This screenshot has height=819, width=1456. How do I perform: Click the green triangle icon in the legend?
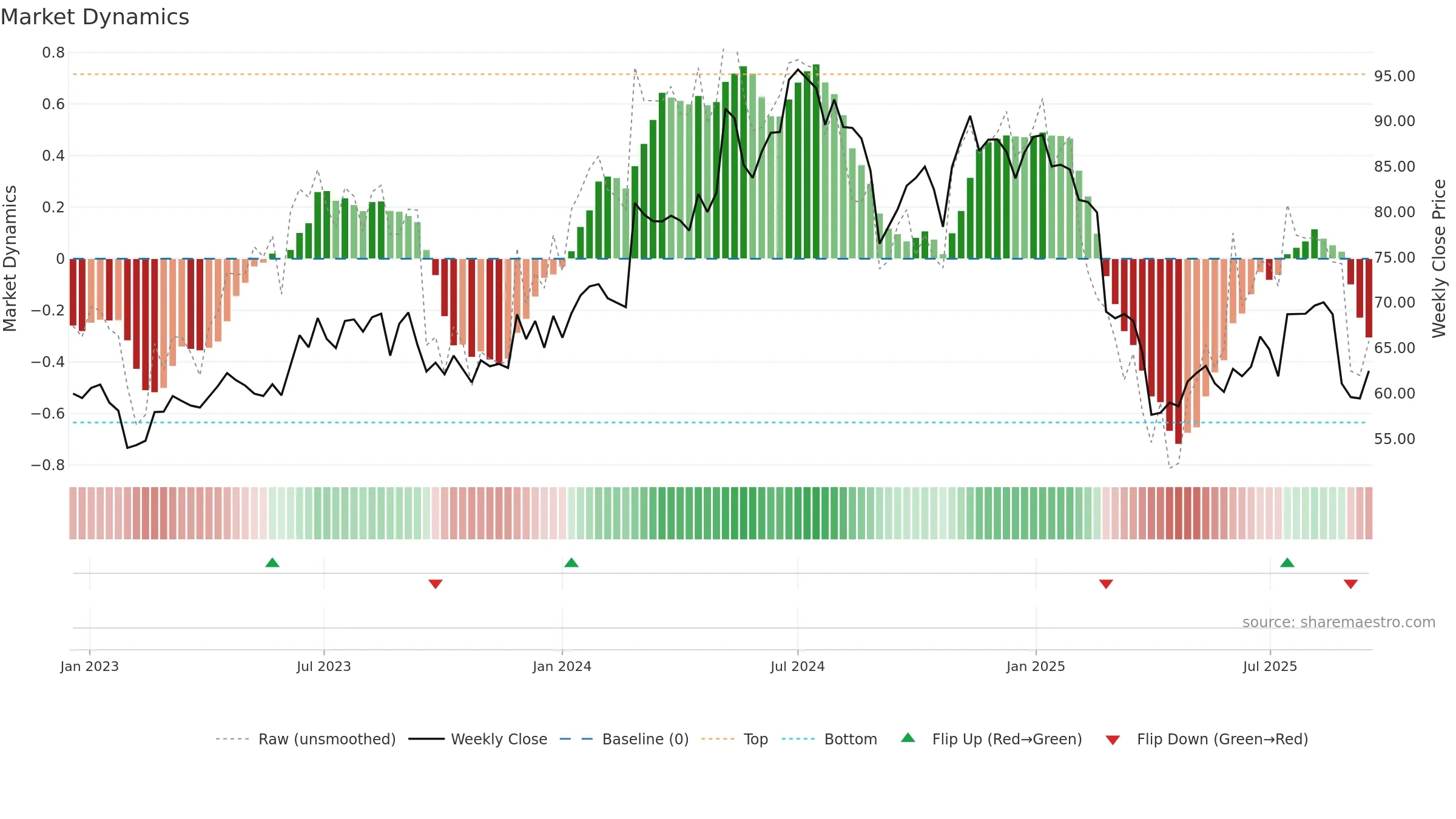coord(908,738)
